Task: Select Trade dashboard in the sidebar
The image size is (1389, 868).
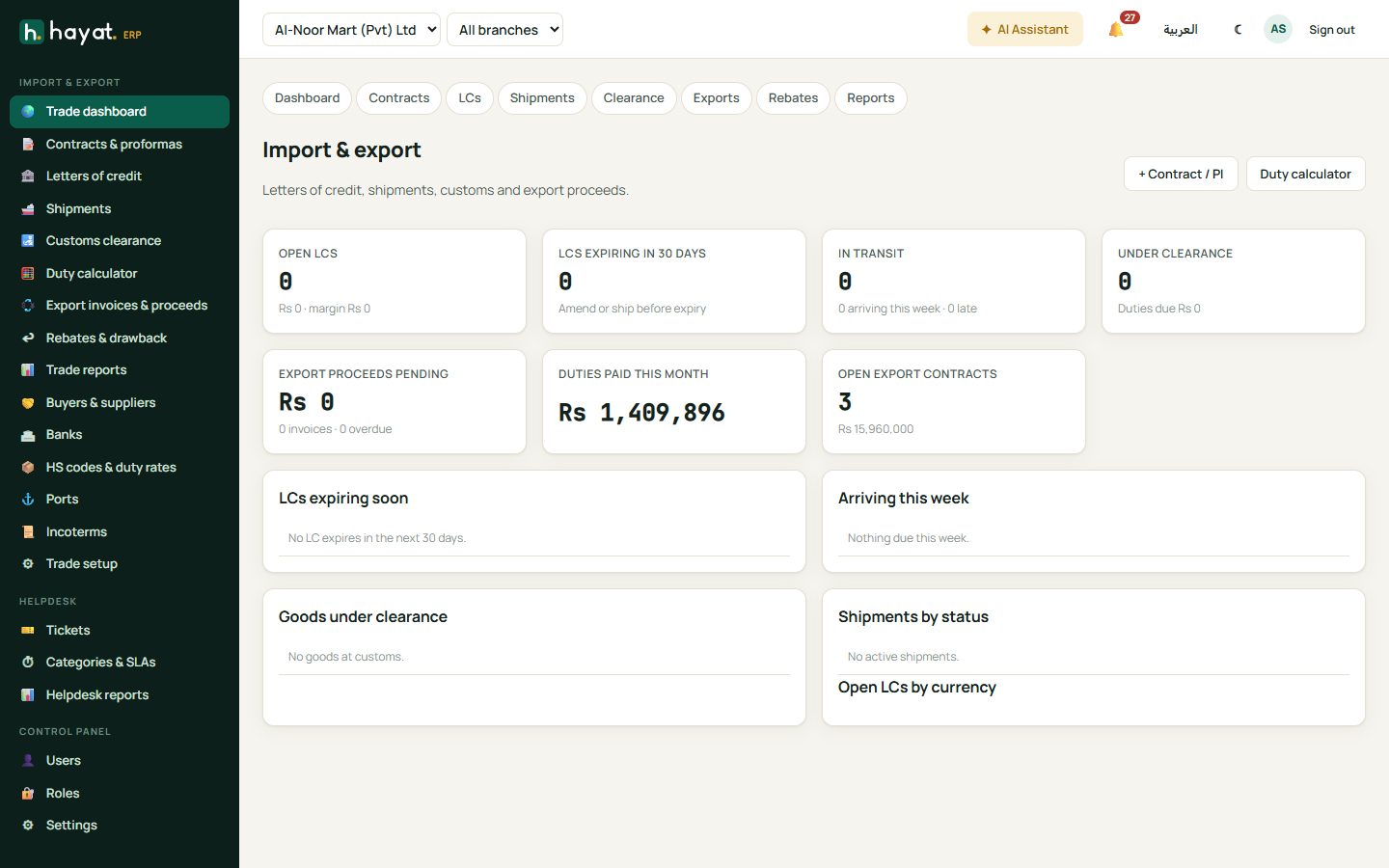Action: click(x=120, y=112)
